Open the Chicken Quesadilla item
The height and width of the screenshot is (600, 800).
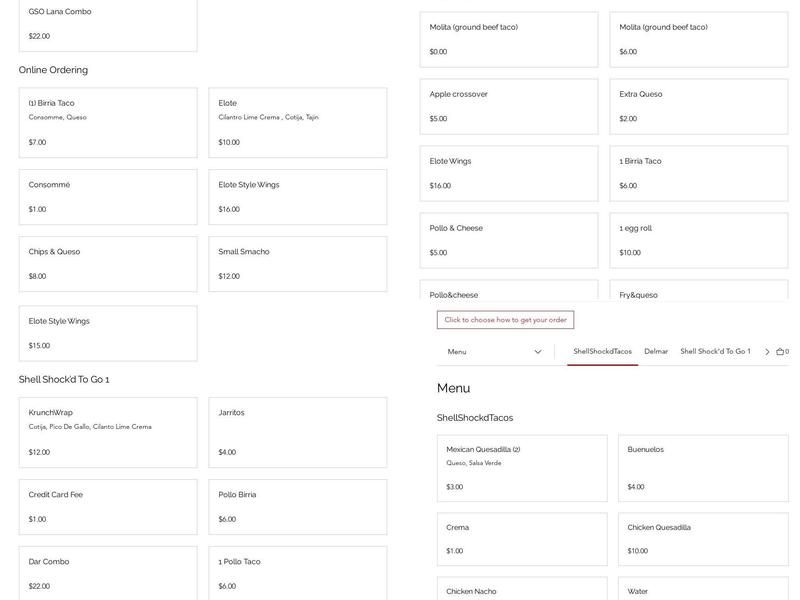tap(702, 539)
